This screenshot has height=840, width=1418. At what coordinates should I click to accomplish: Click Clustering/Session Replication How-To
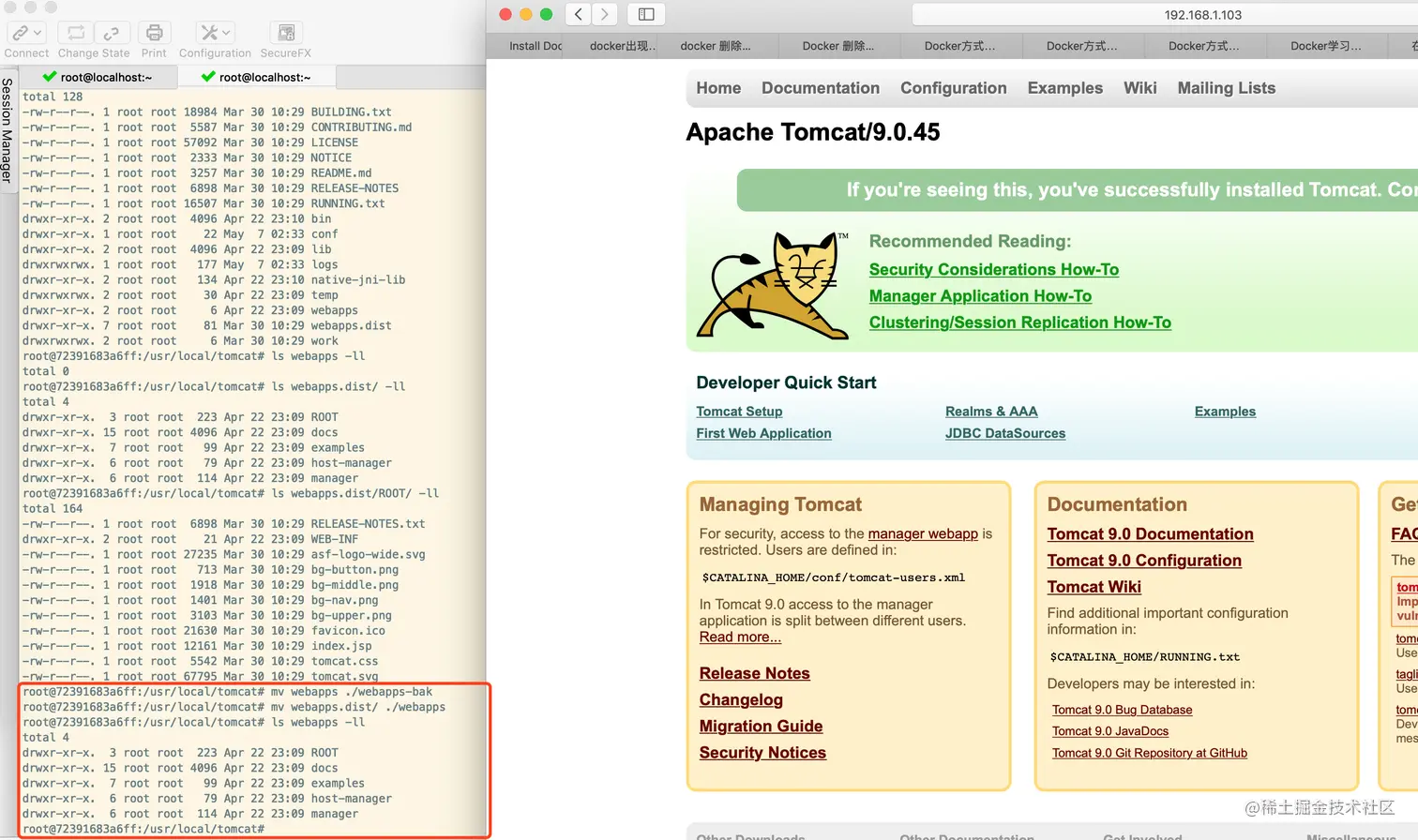point(1020,322)
